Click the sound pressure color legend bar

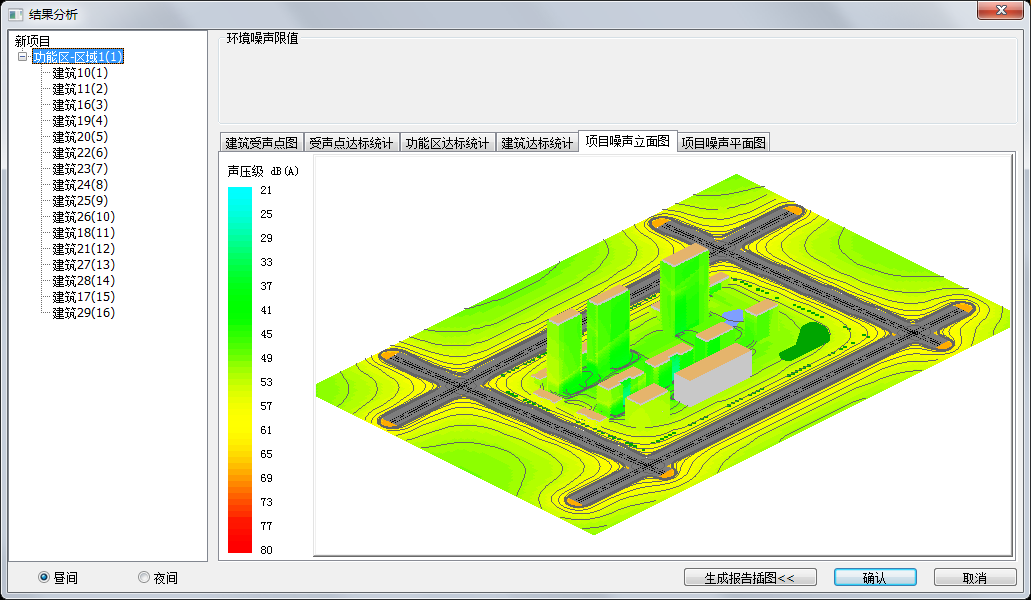click(x=240, y=370)
